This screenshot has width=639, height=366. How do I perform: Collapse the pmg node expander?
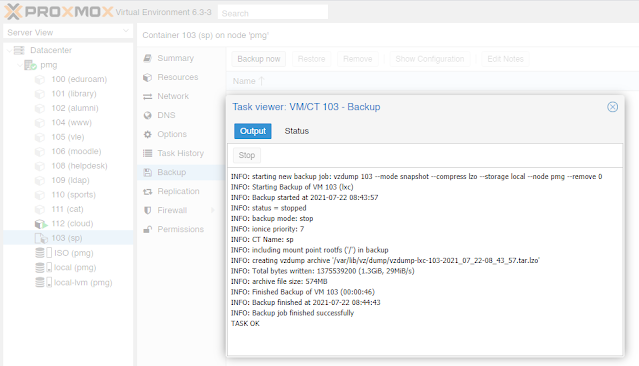tap(20, 65)
